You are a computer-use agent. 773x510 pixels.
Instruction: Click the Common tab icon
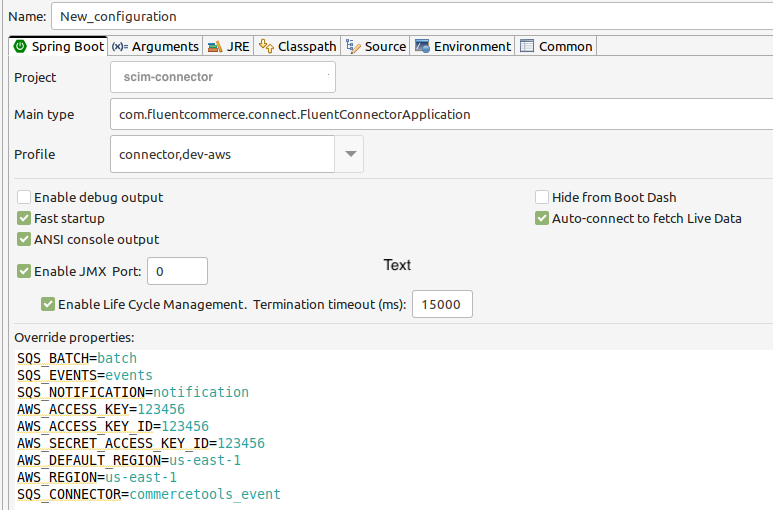coord(527,46)
